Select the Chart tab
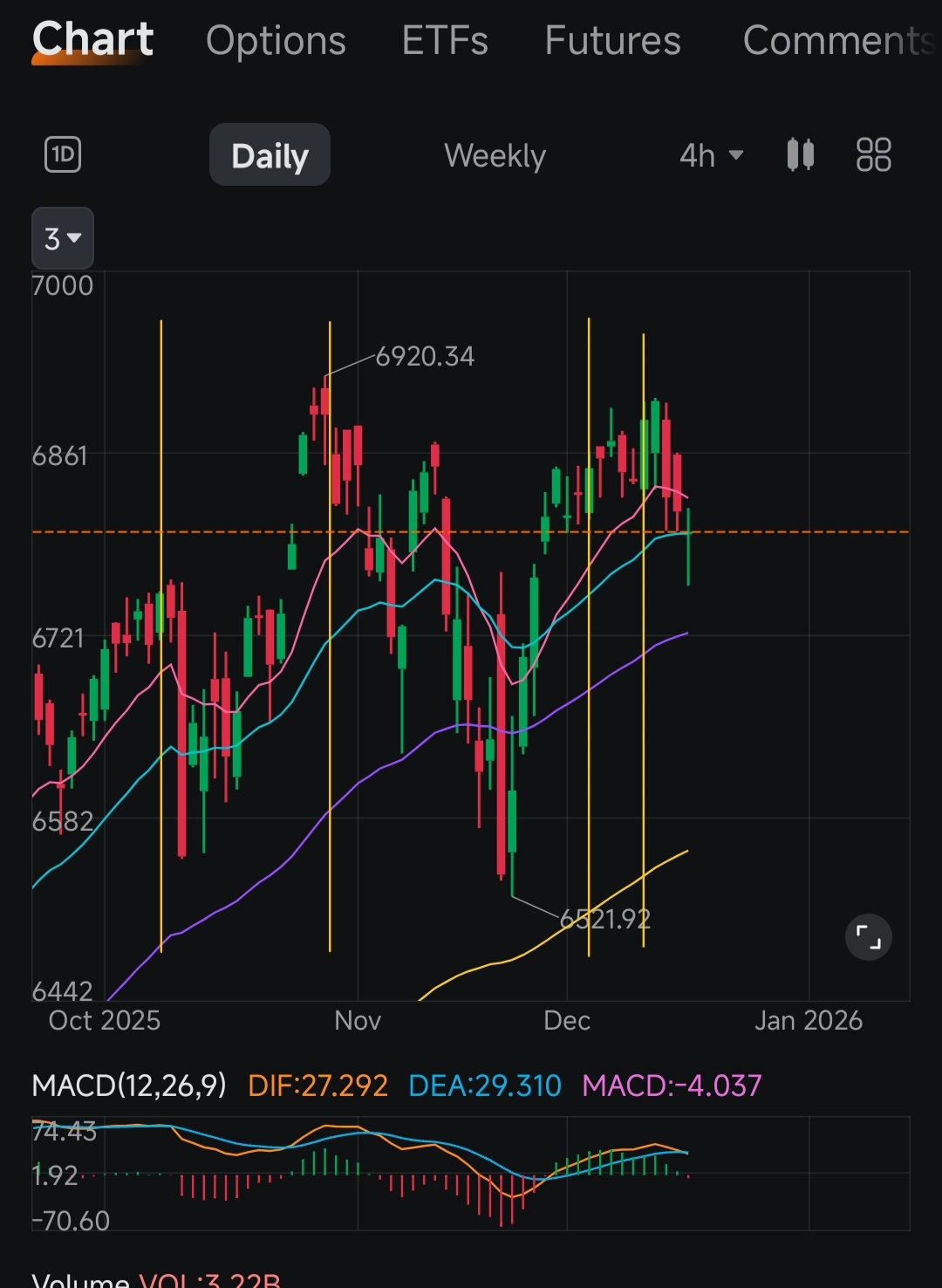The image size is (942, 1288). click(92, 40)
